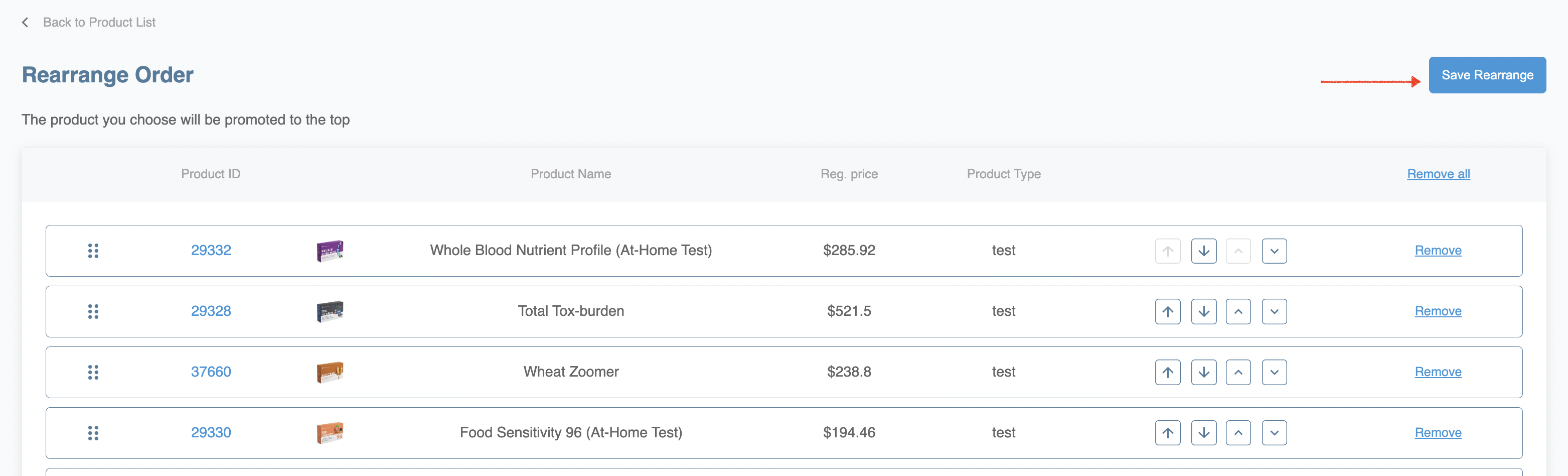Grab the drag handle for product 29332
1568x476 pixels.
93,251
